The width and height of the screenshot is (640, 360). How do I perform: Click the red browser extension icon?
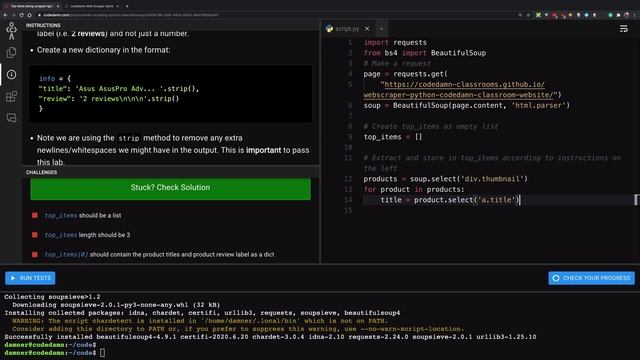click(x=554, y=15)
